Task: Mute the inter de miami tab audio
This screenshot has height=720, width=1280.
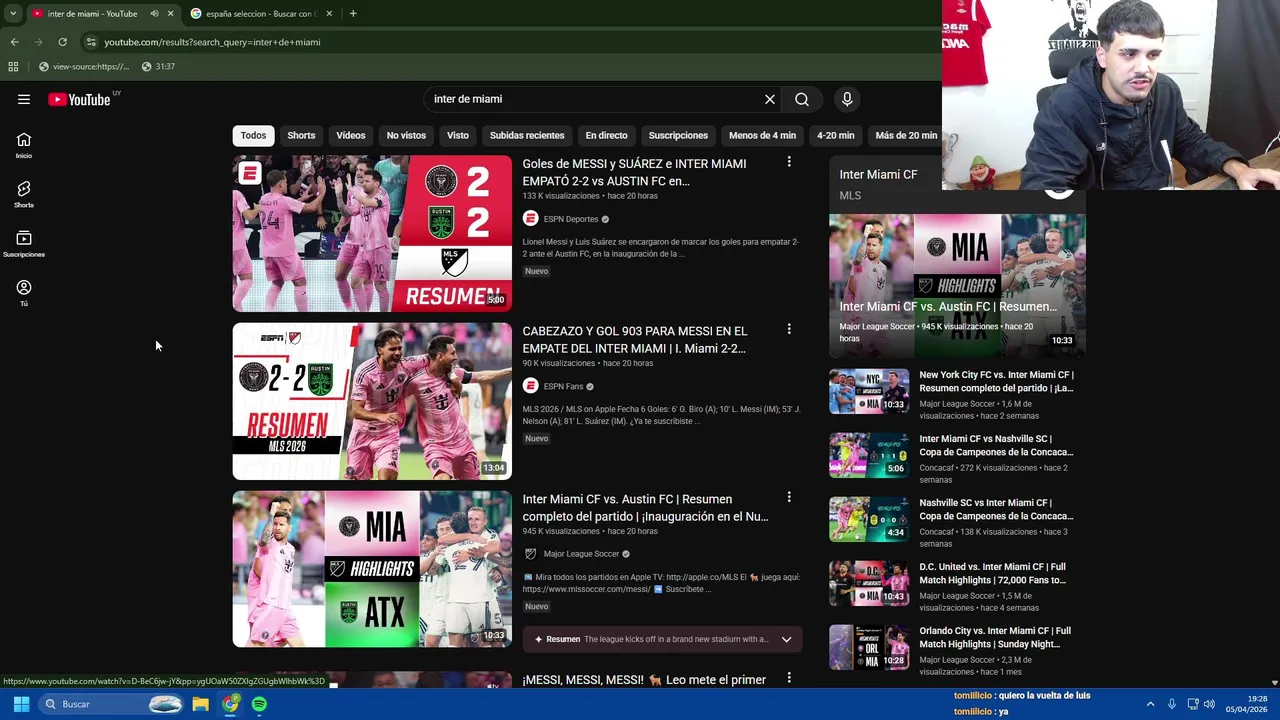Action: point(154,14)
